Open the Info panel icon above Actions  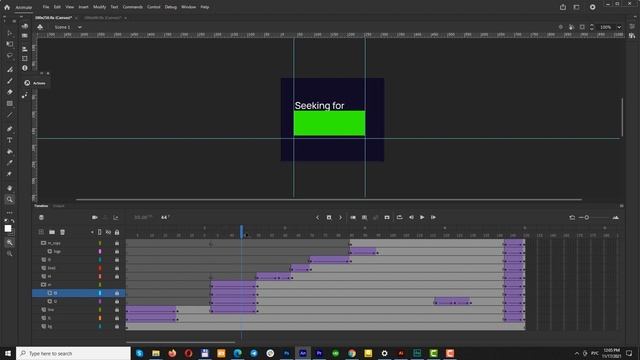[x=25, y=68]
